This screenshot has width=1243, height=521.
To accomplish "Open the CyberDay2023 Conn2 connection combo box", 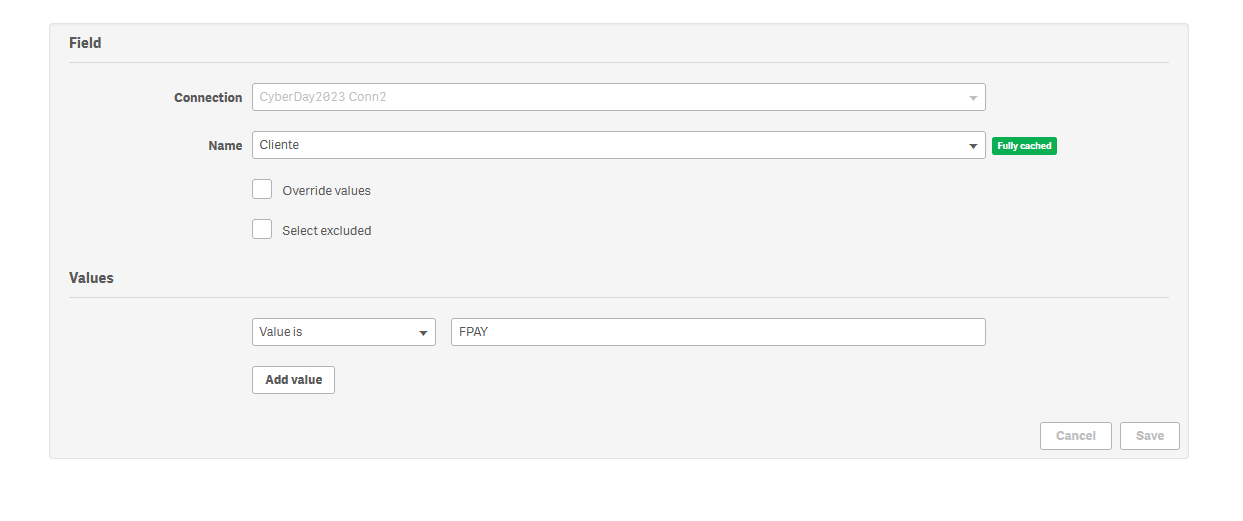I will (x=610, y=97).
